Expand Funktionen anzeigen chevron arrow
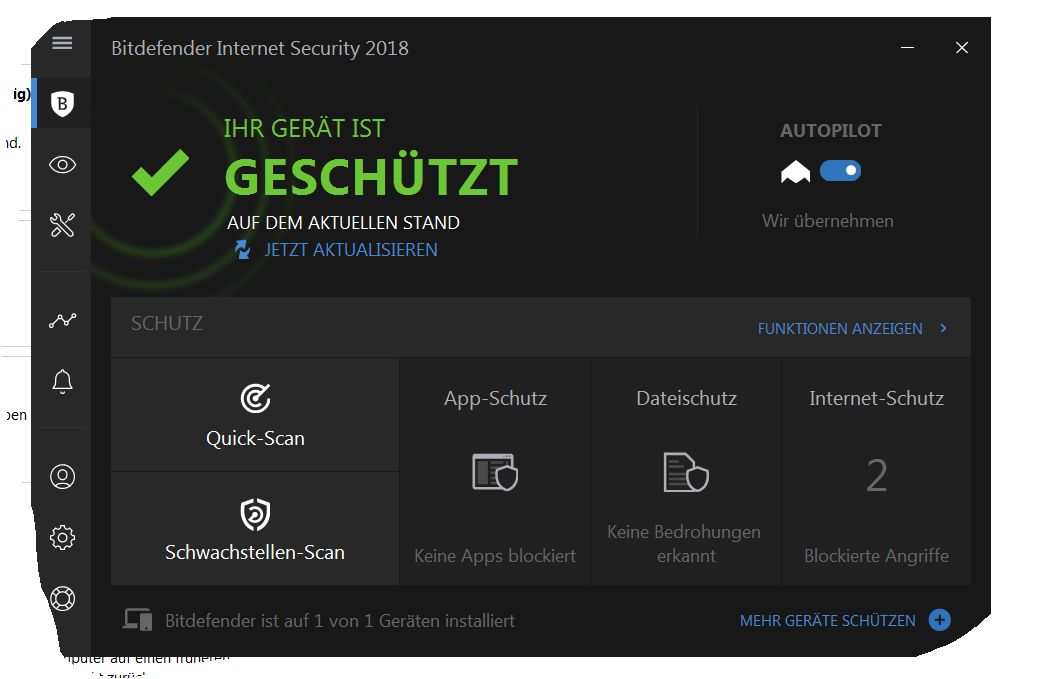 pyautogui.click(x=943, y=328)
